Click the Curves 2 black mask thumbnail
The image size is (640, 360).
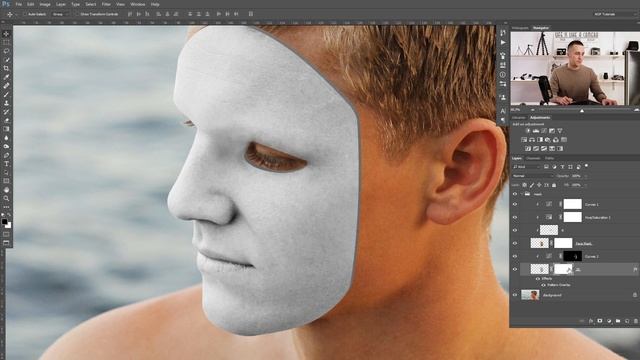tap(572, 256)
